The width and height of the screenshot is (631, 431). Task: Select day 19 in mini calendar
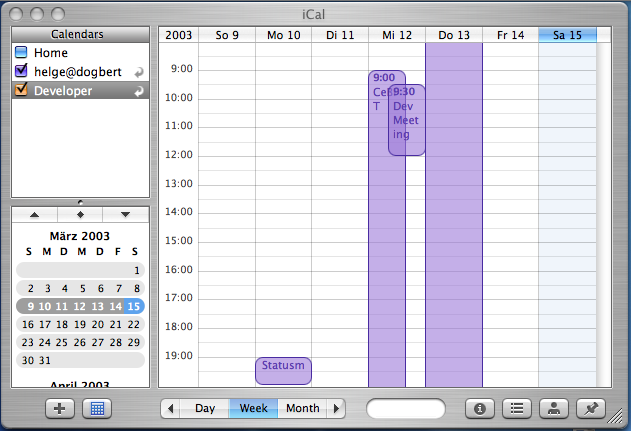point(80,324)
